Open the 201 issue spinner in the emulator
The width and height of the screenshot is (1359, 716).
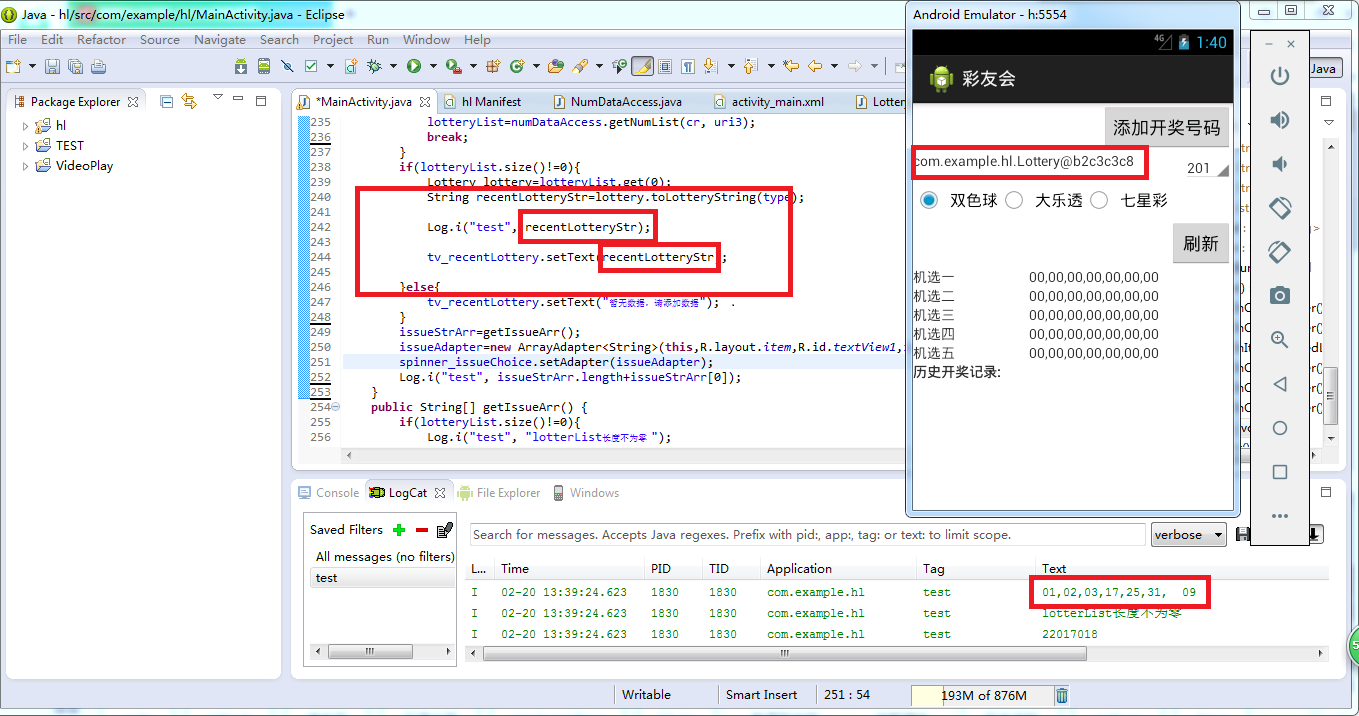[x=1206, y=168]
